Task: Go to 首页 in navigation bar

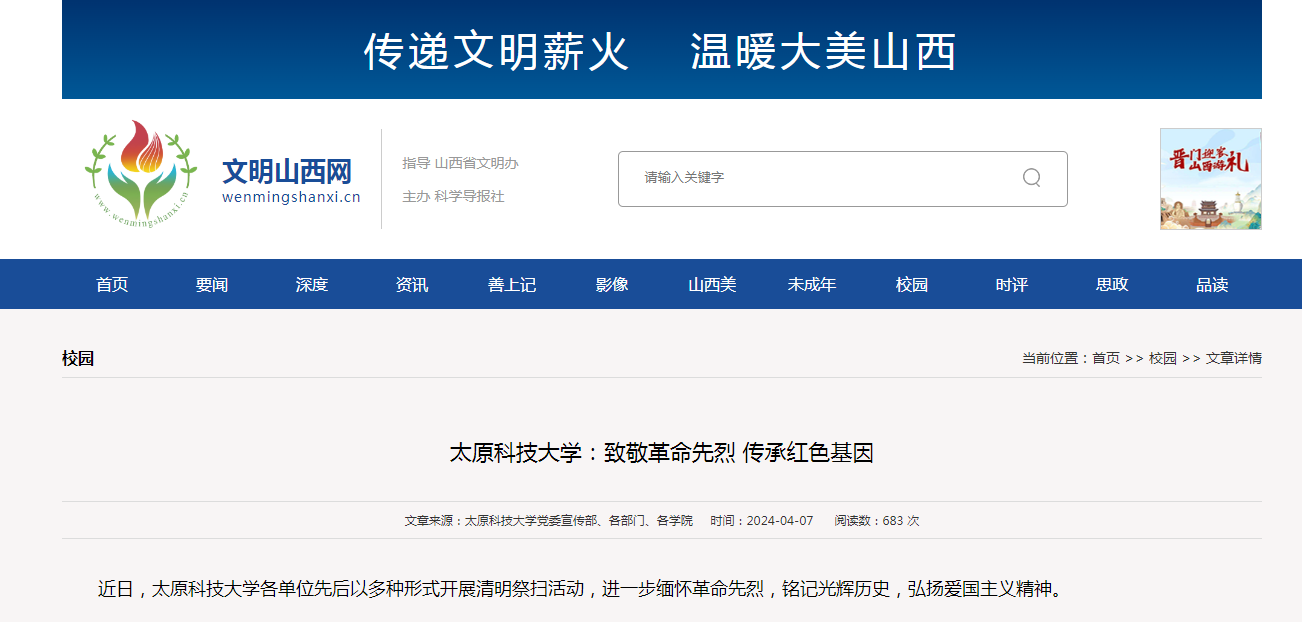Action: click(112, 285)
